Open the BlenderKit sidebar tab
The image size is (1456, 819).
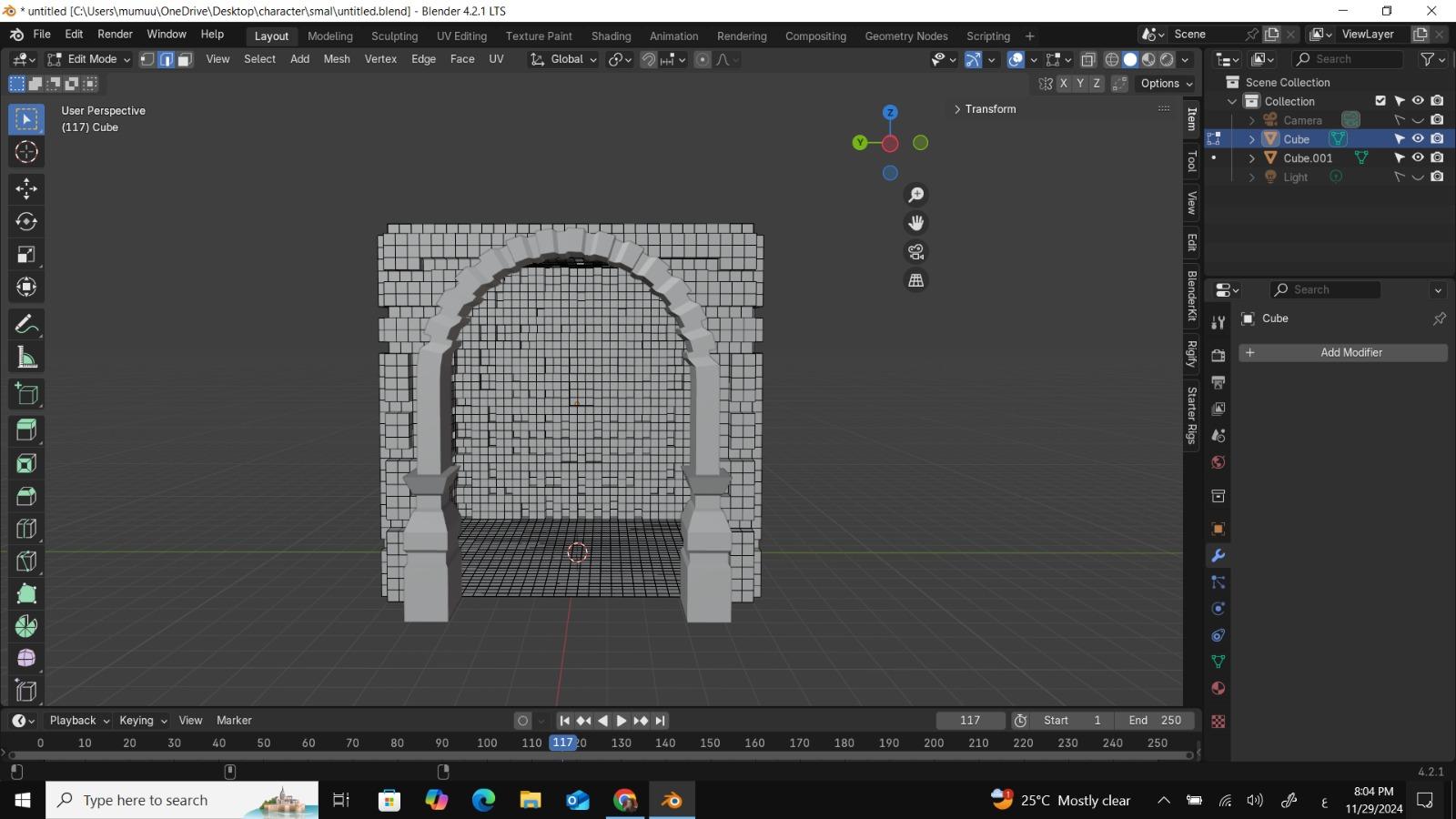(x=1192, y=296)
